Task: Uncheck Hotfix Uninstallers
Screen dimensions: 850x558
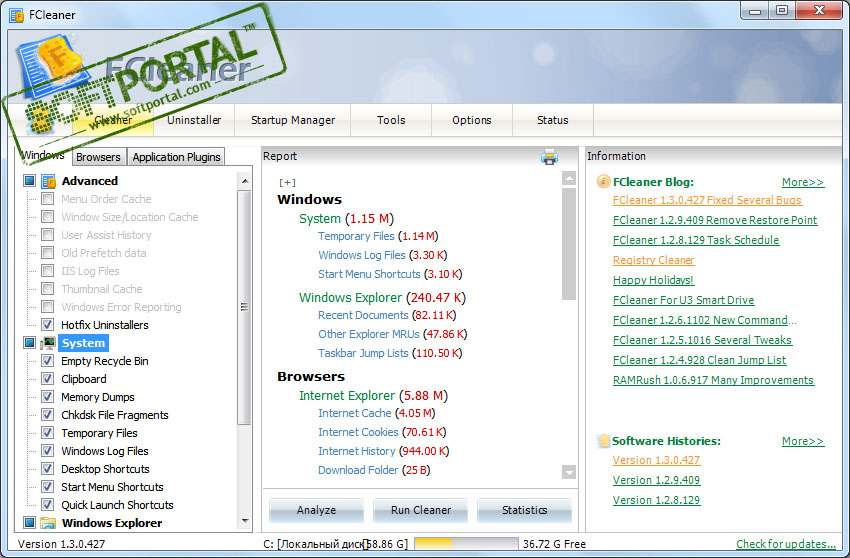Action: pyautogui.click(x=48, y=325)
